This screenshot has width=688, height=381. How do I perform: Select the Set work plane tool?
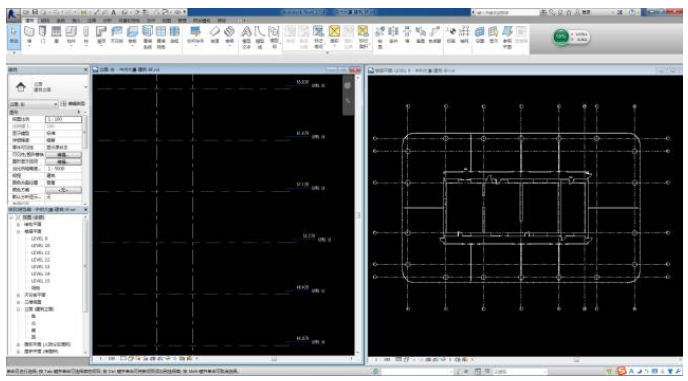(480, 35)
